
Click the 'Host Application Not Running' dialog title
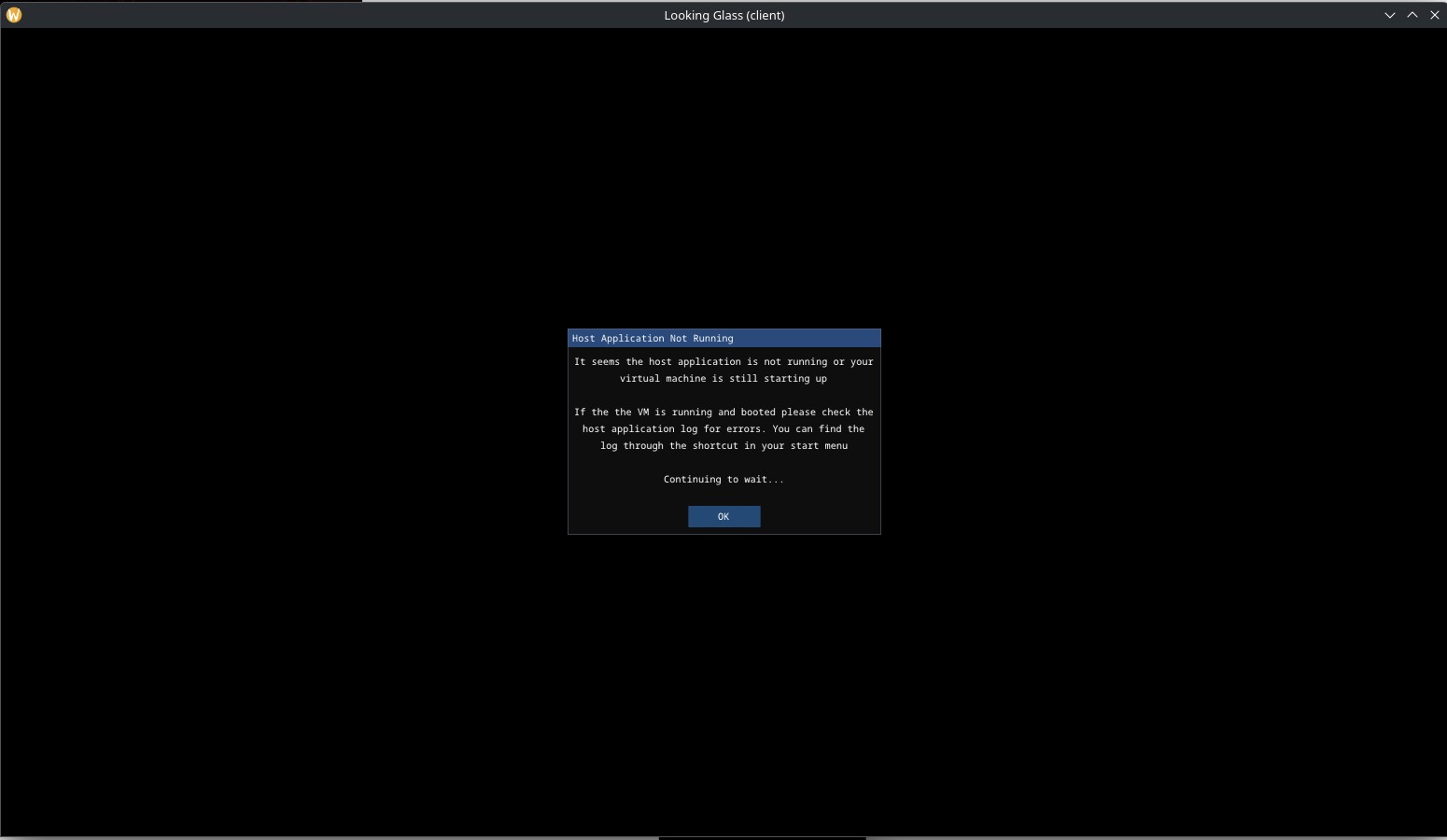[x=653, y=338]
